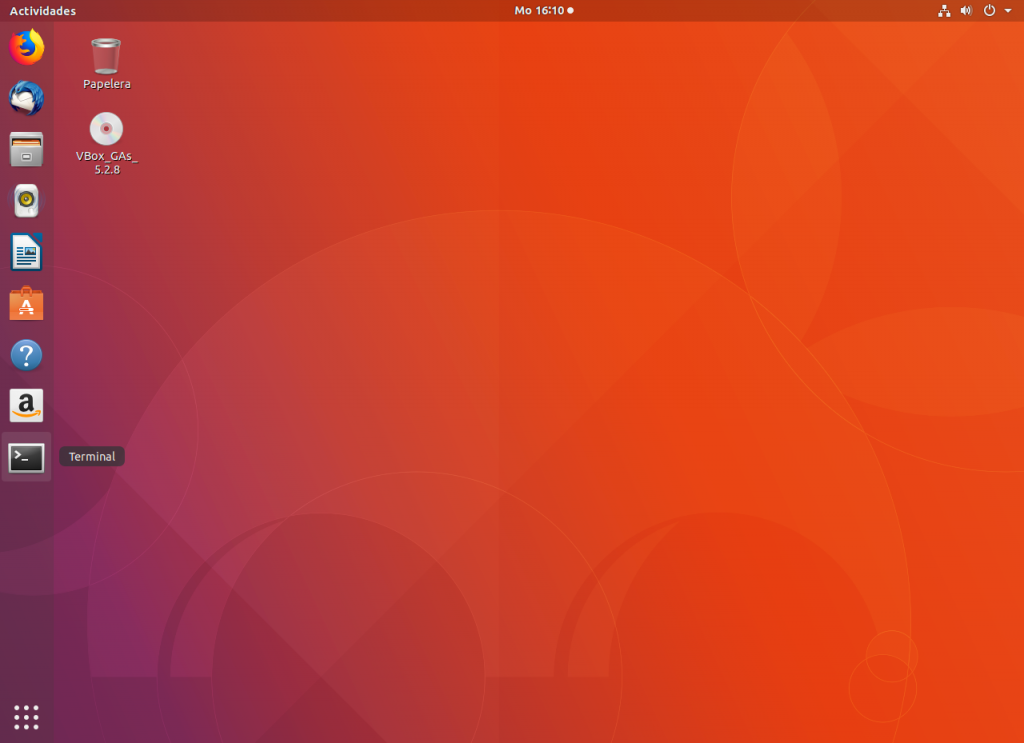Open Actividades overview
The height and width of the screenshot is (743, 1024).
pos(42,10)
